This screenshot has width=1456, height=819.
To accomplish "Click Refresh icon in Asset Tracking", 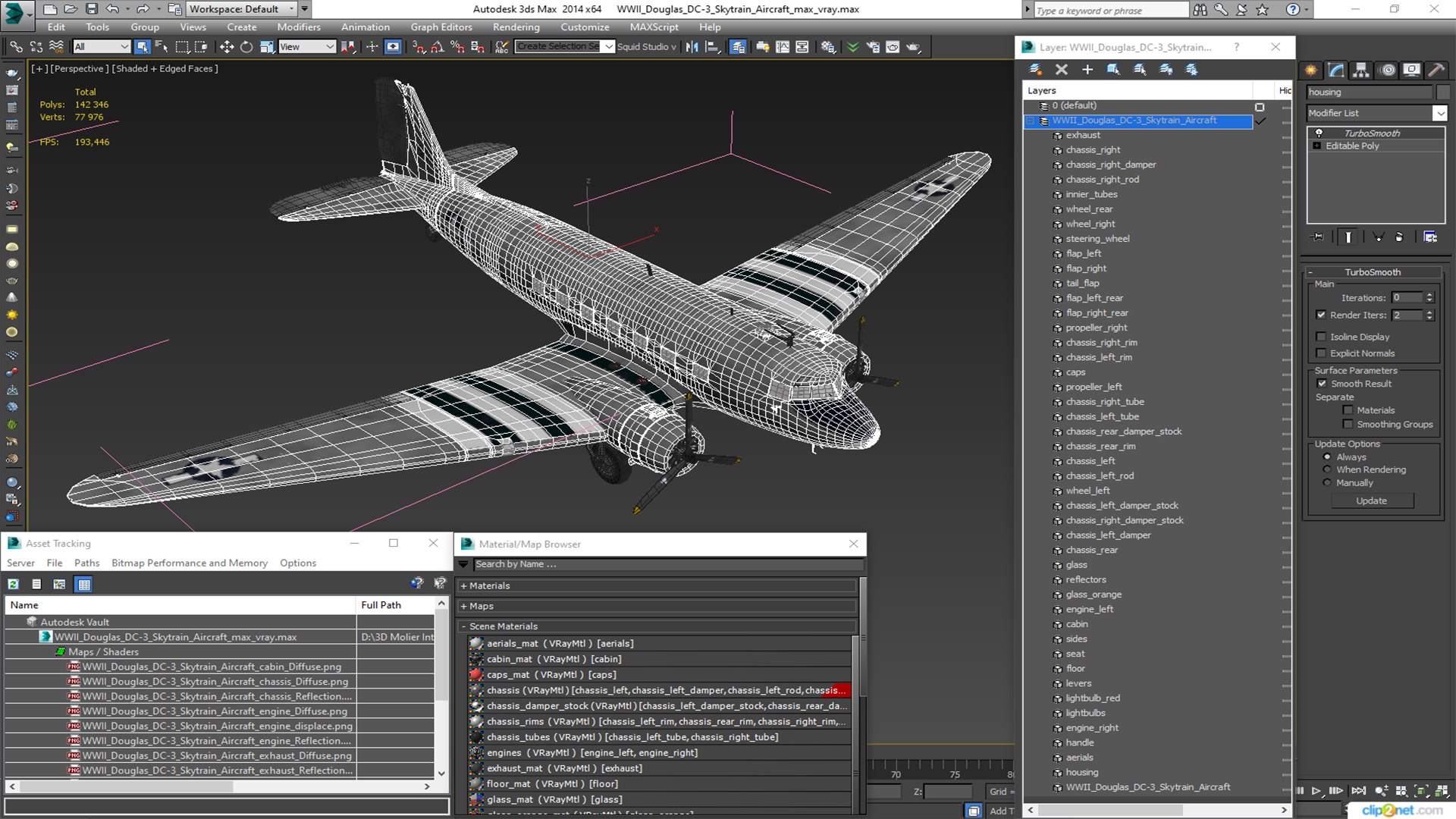I will coord(14,584).
